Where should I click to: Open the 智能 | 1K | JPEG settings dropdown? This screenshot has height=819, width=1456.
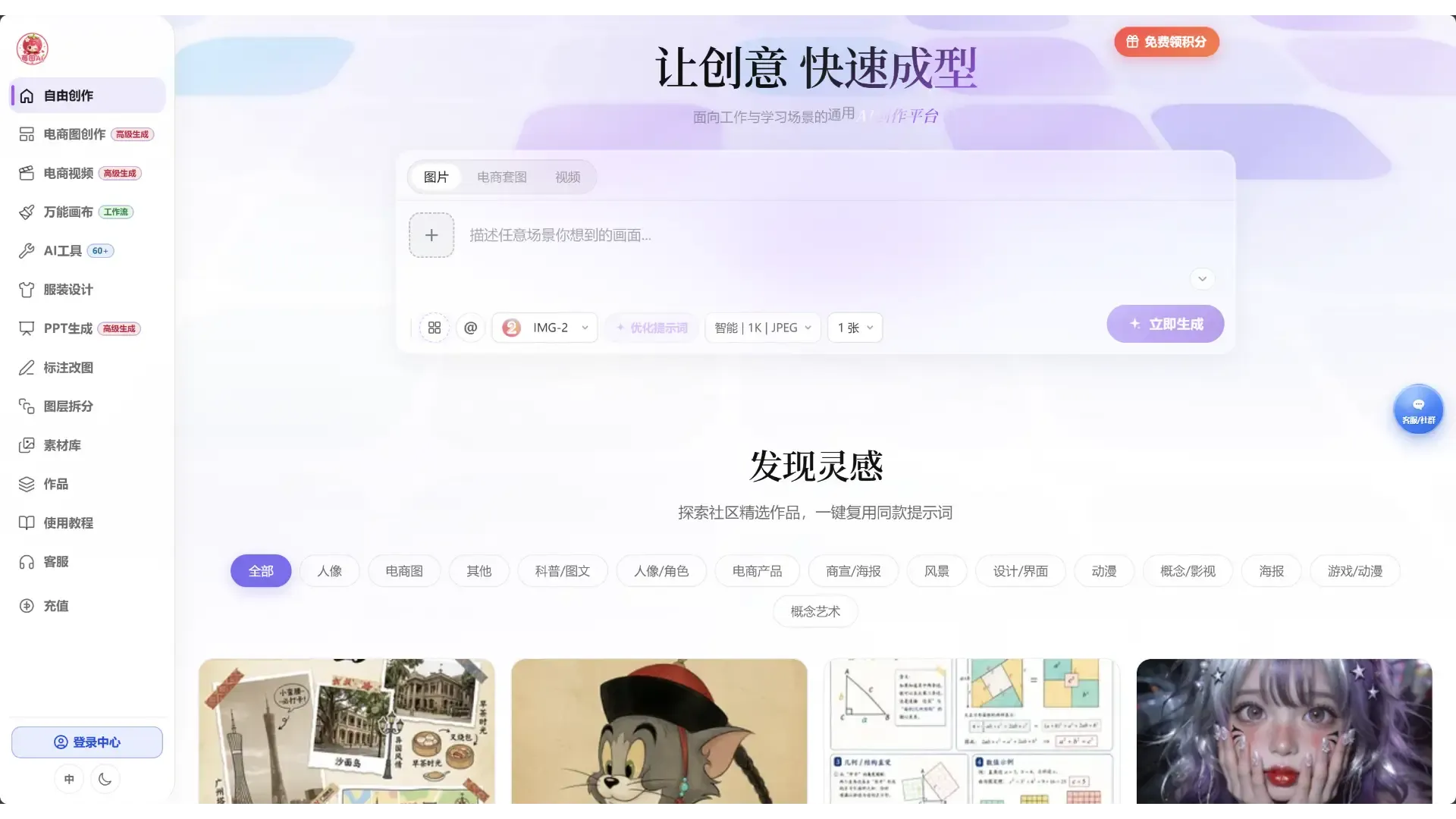click(763, 328)
